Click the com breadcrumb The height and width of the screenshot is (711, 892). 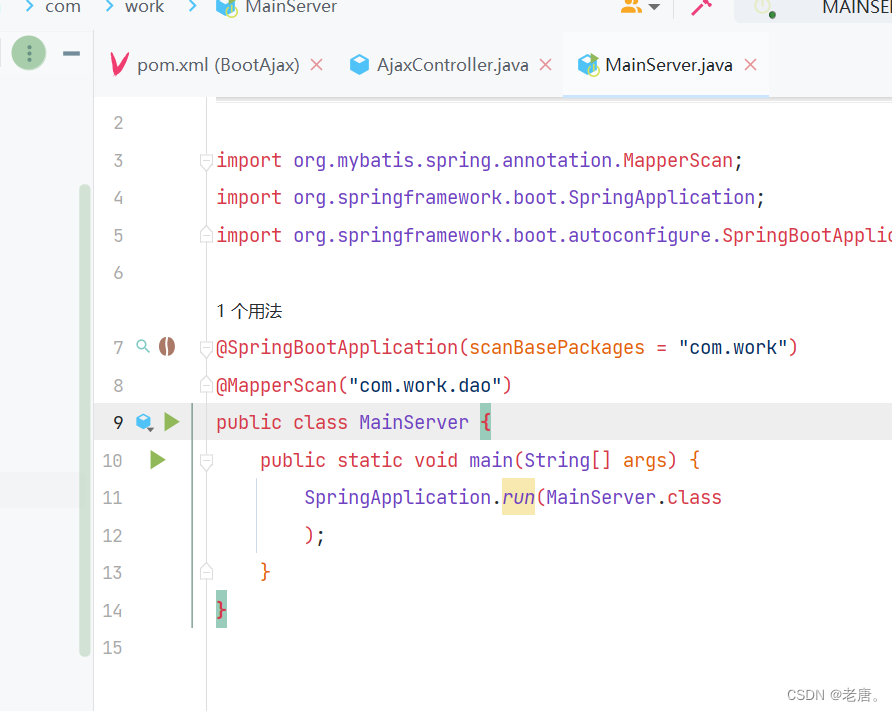pyautogui.click(x=63, y=7)
